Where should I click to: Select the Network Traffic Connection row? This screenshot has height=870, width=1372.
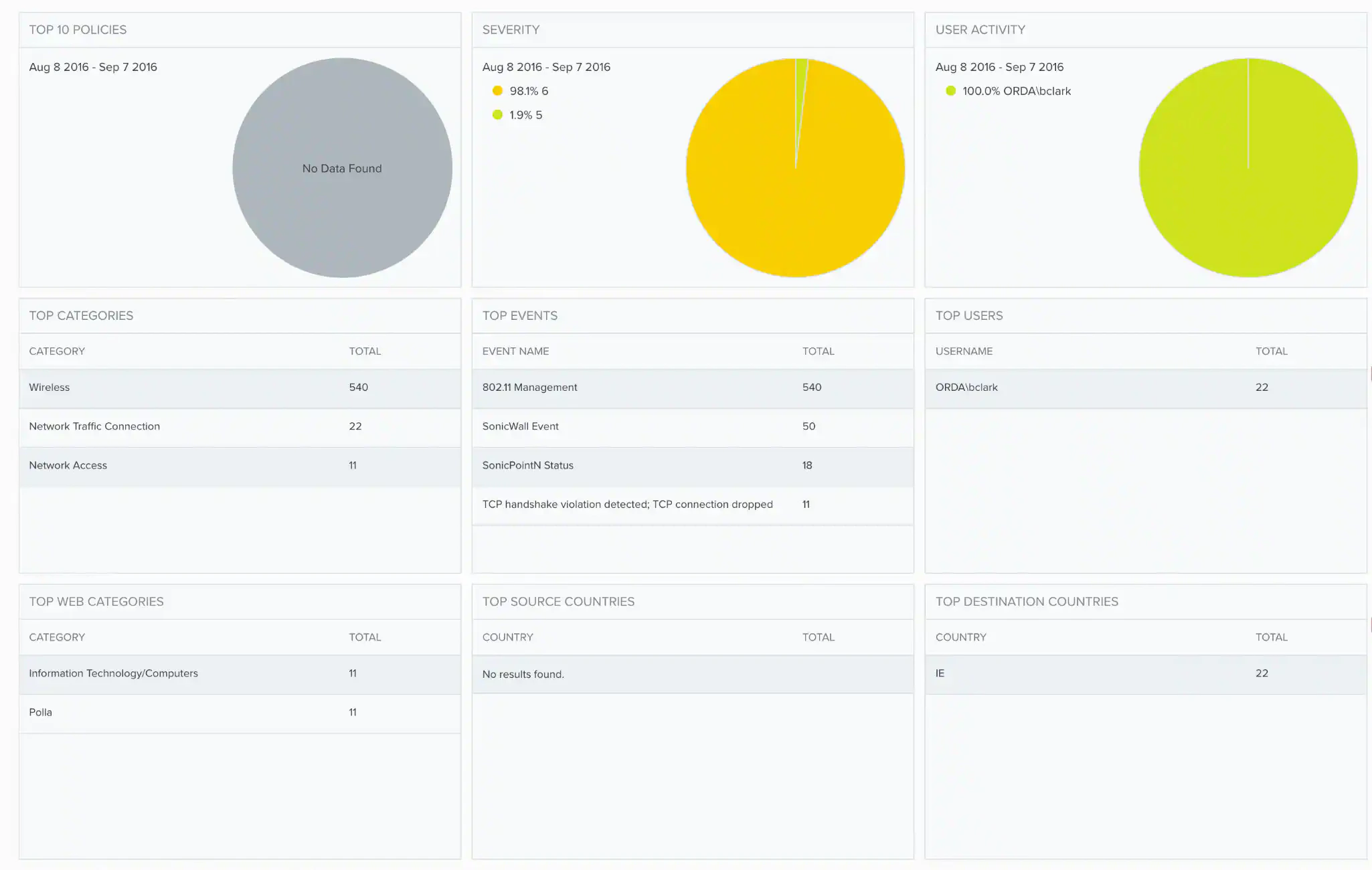coord(94,426)
